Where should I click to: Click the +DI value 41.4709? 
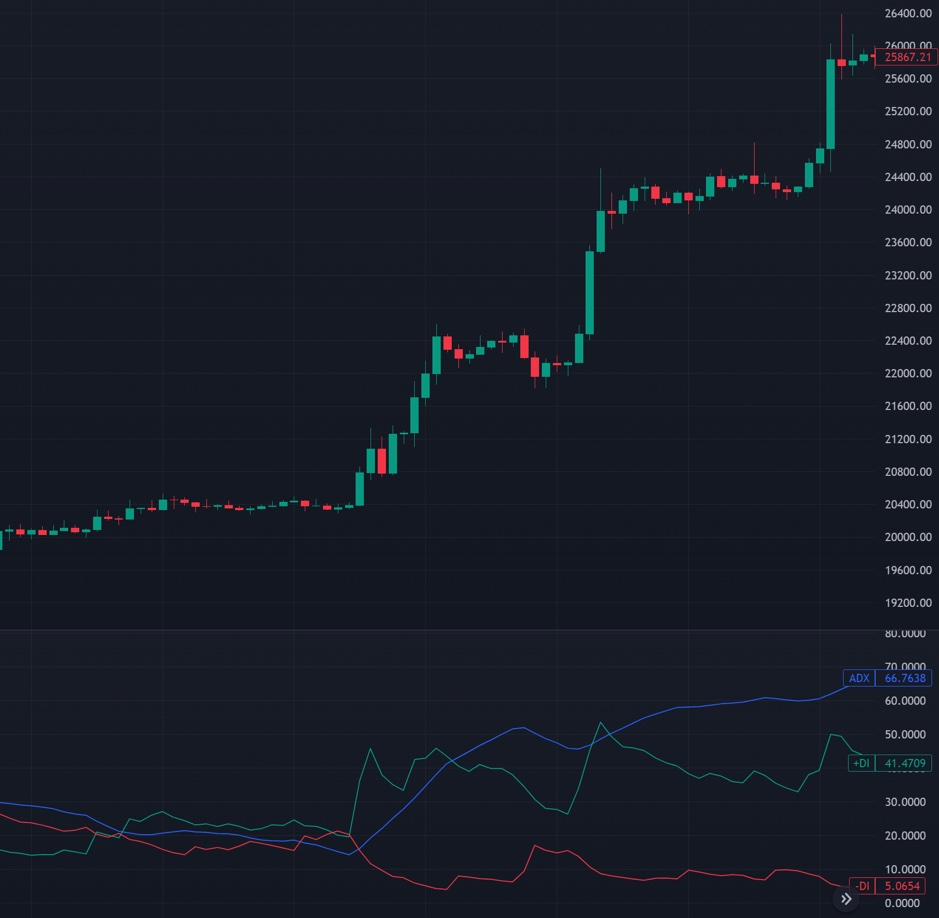click(904, 763)
